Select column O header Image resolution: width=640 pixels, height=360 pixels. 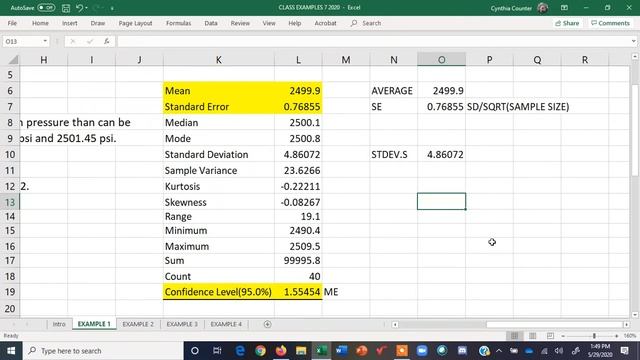(x=441, y=60)
